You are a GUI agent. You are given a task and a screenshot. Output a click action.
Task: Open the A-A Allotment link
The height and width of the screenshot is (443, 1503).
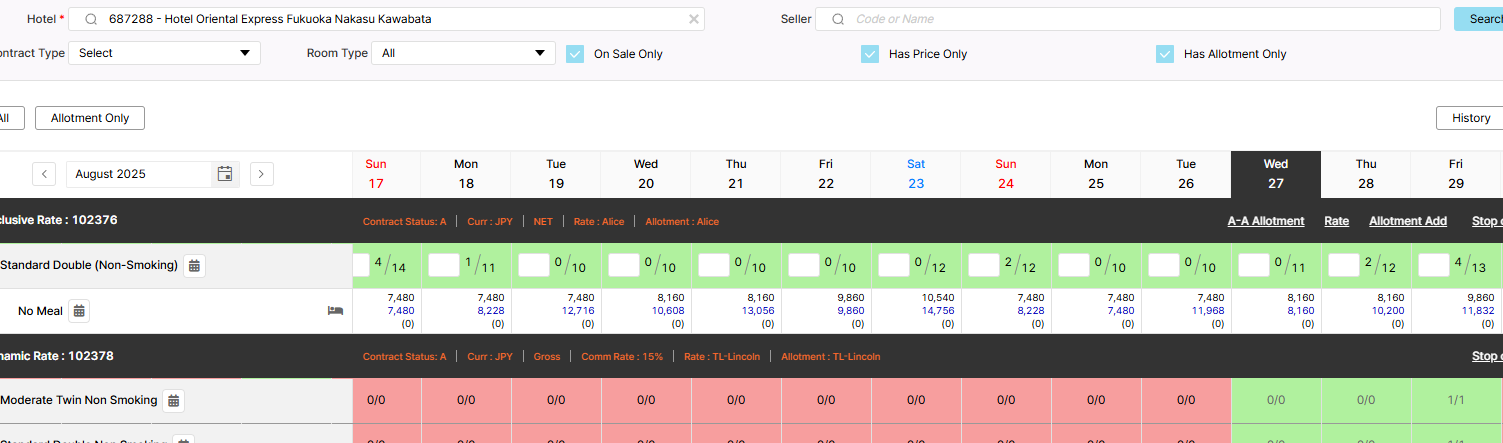click(1266, 221)
